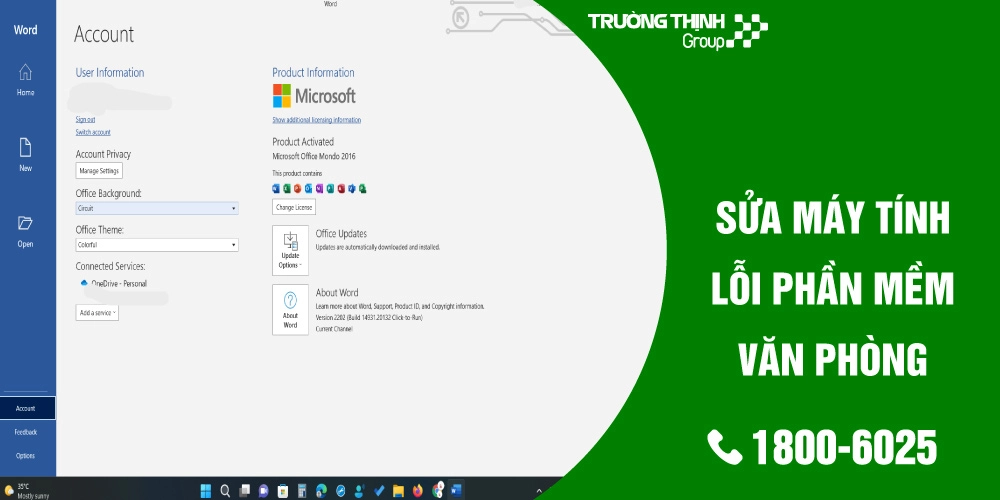
Task: Open the Home page in Word sidebar
Action: pyautogui.click(x=25, y=78)
